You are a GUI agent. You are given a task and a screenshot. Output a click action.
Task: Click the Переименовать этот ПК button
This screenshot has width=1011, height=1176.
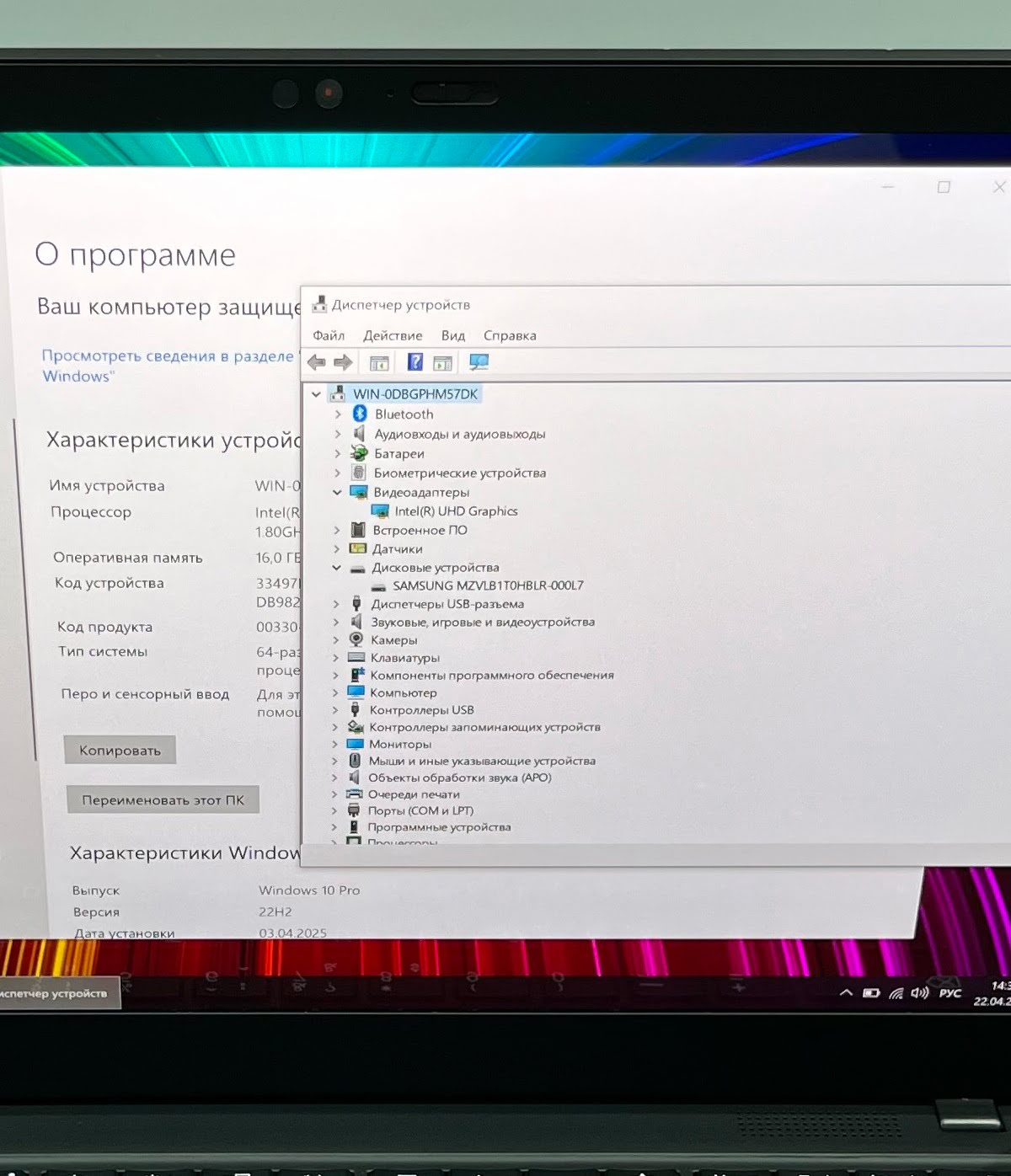coord(163,800)
